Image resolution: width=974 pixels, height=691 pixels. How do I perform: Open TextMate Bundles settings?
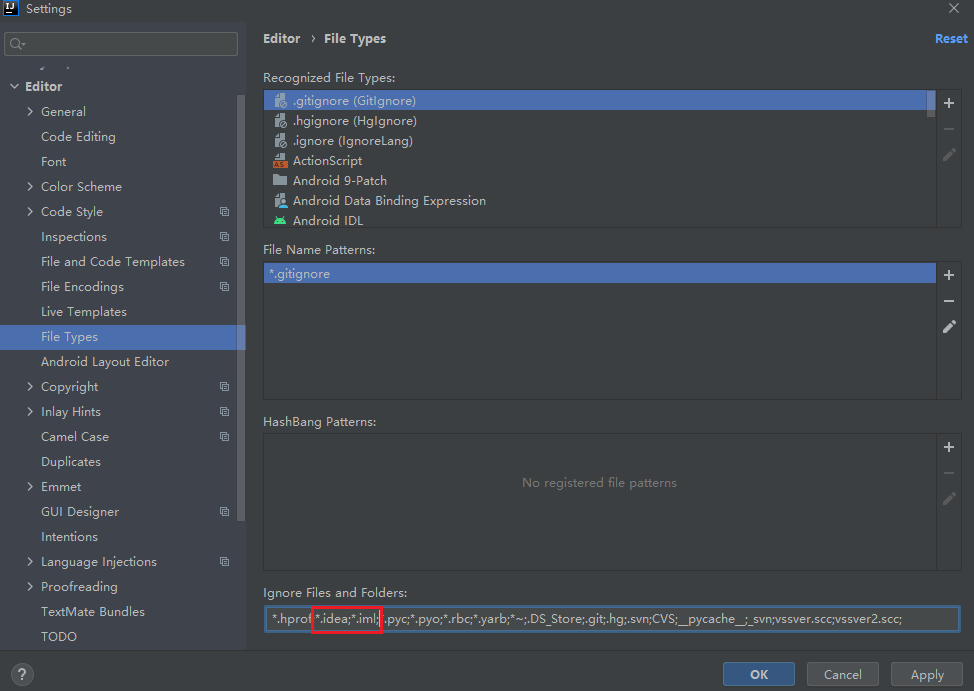coord(93,611)
